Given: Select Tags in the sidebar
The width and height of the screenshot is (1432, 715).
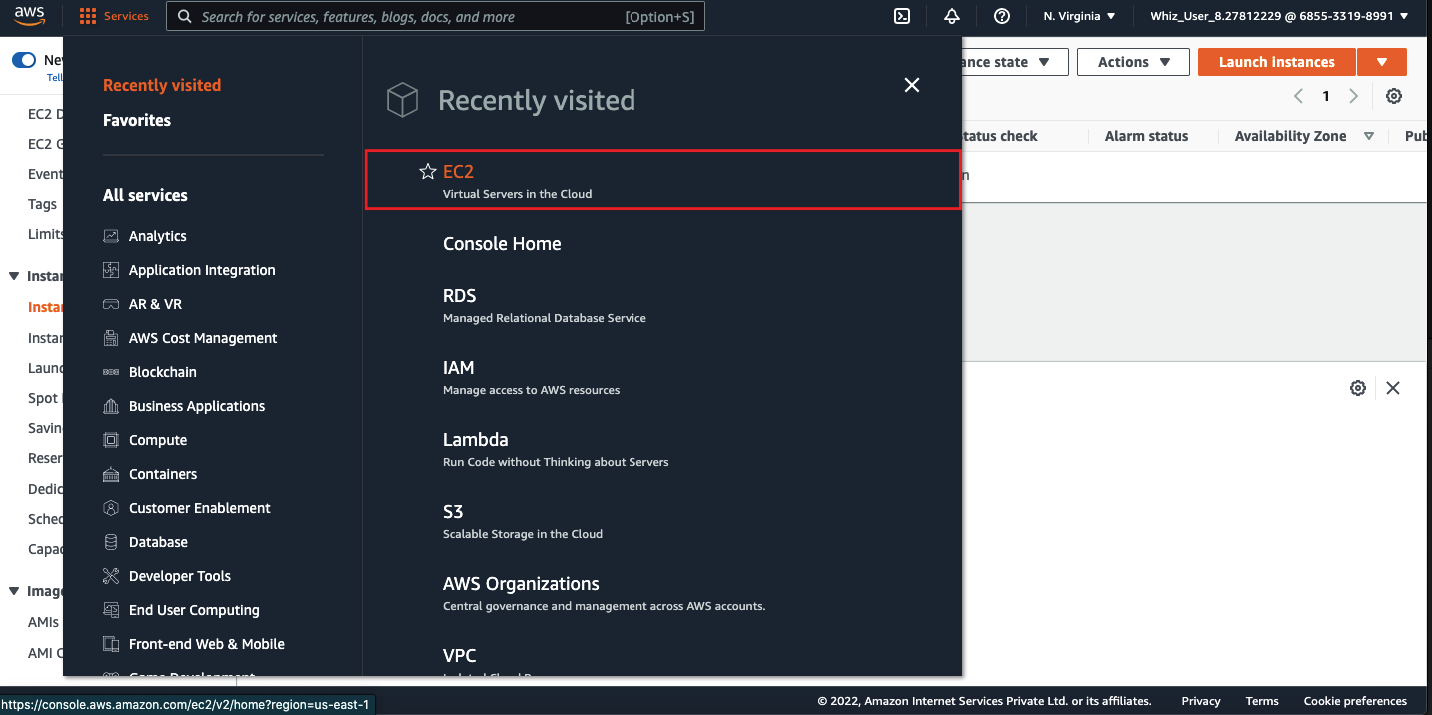Looking at the screenshot, I should tap(42, 204).
